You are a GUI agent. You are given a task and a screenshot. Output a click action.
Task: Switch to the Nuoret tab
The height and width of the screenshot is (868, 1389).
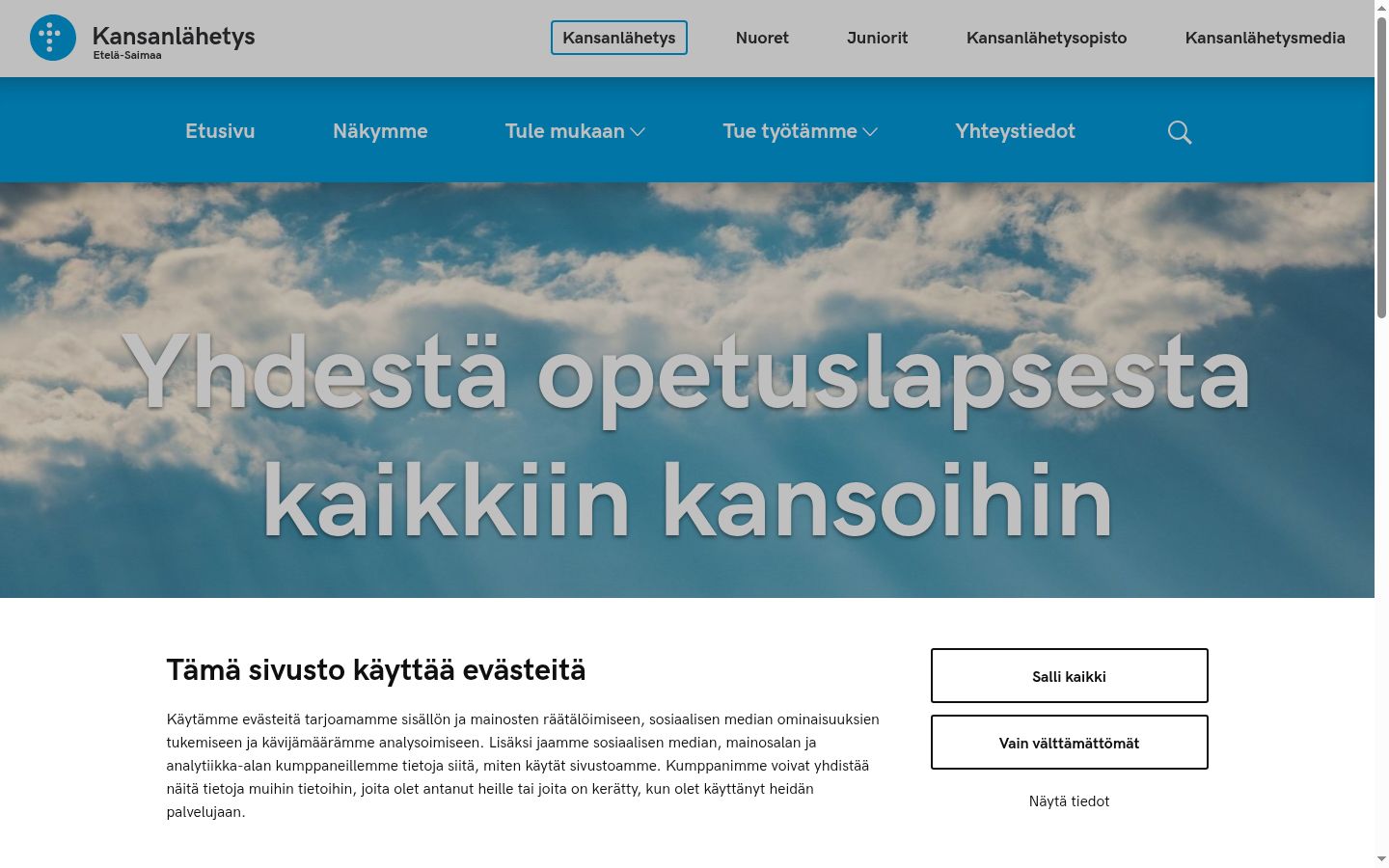(x=762, y=38)
